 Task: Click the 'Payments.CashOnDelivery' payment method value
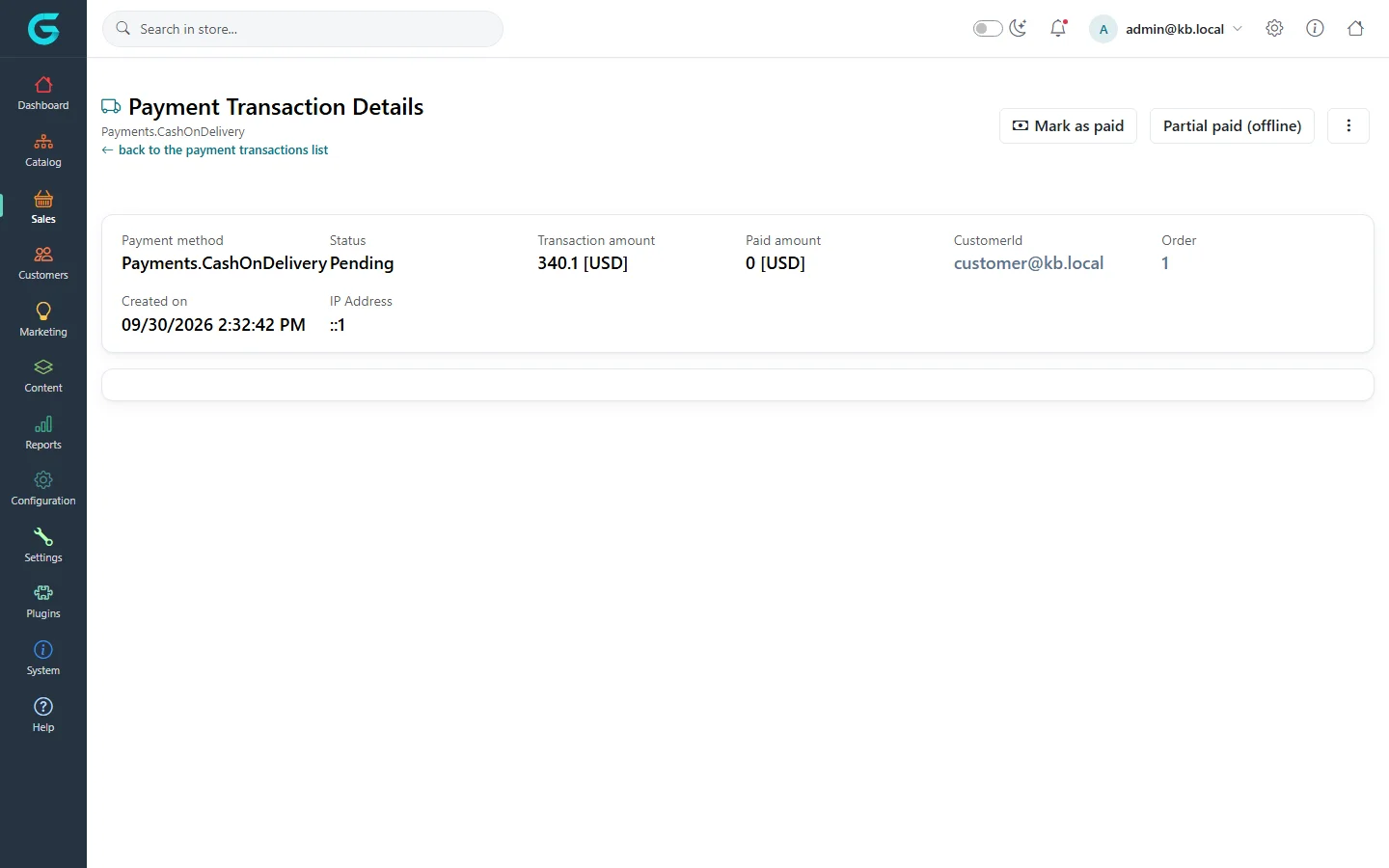(x=224, y=263)
